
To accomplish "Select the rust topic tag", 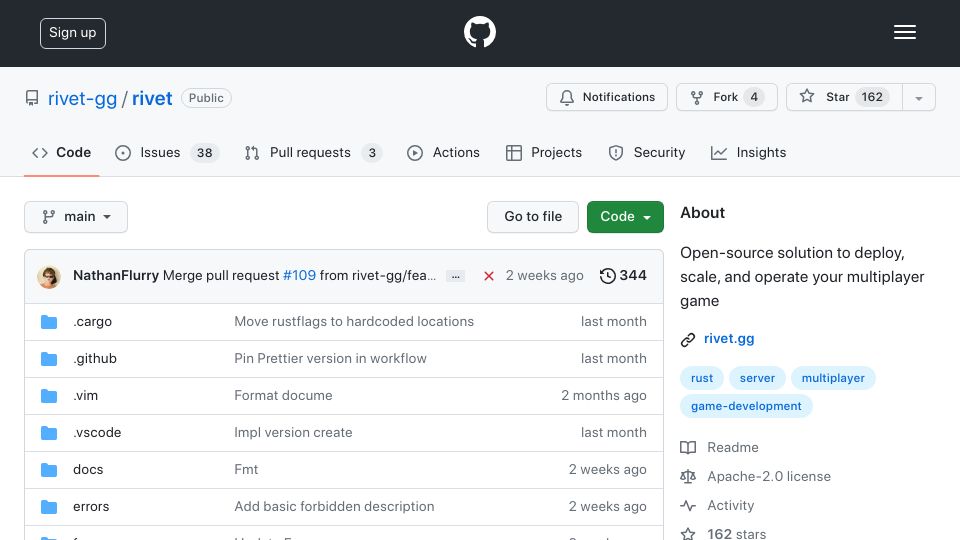I will pyautogui.click(x=702, y=378).
